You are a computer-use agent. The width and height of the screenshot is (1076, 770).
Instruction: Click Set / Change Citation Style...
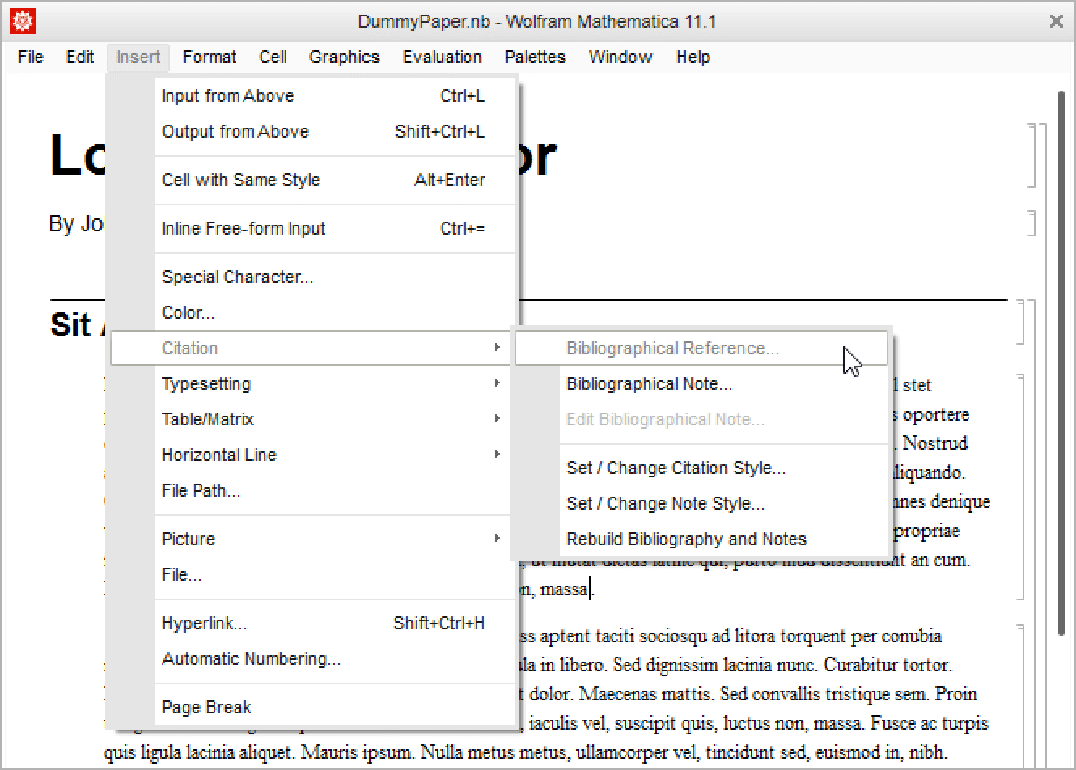(676, 468)
